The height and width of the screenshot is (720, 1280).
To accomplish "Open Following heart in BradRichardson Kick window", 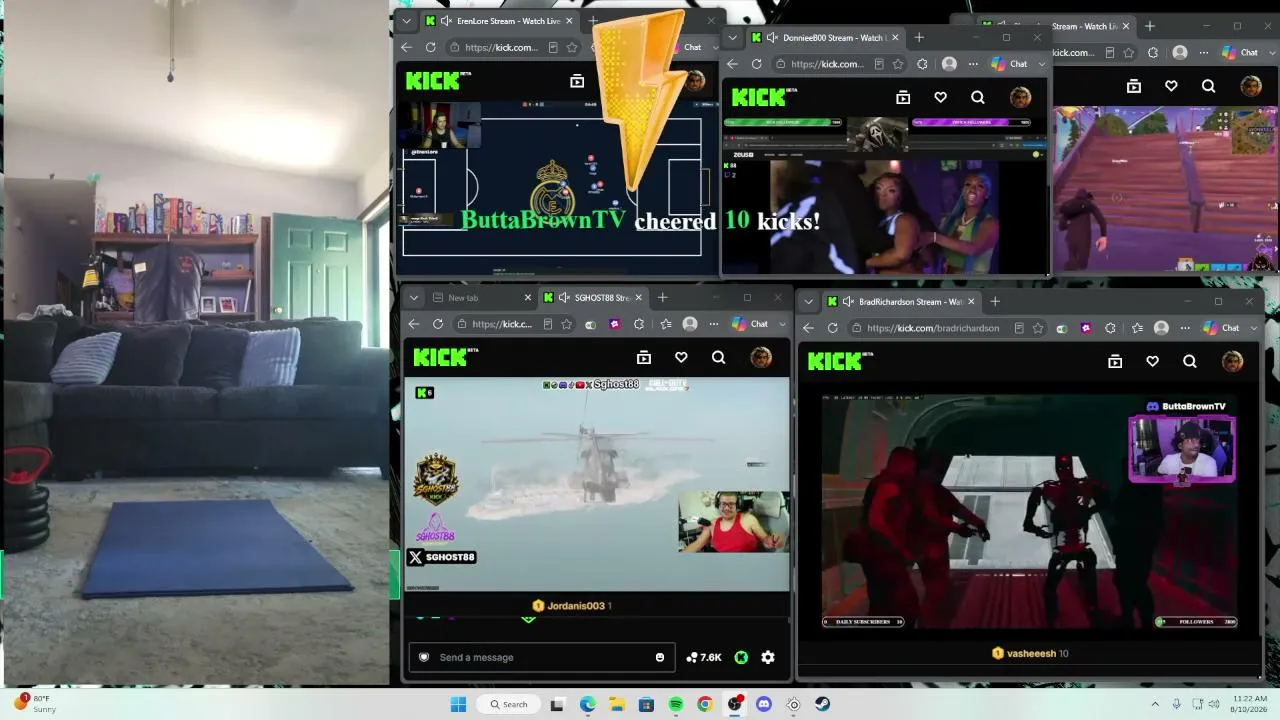I will (1152, 361).
